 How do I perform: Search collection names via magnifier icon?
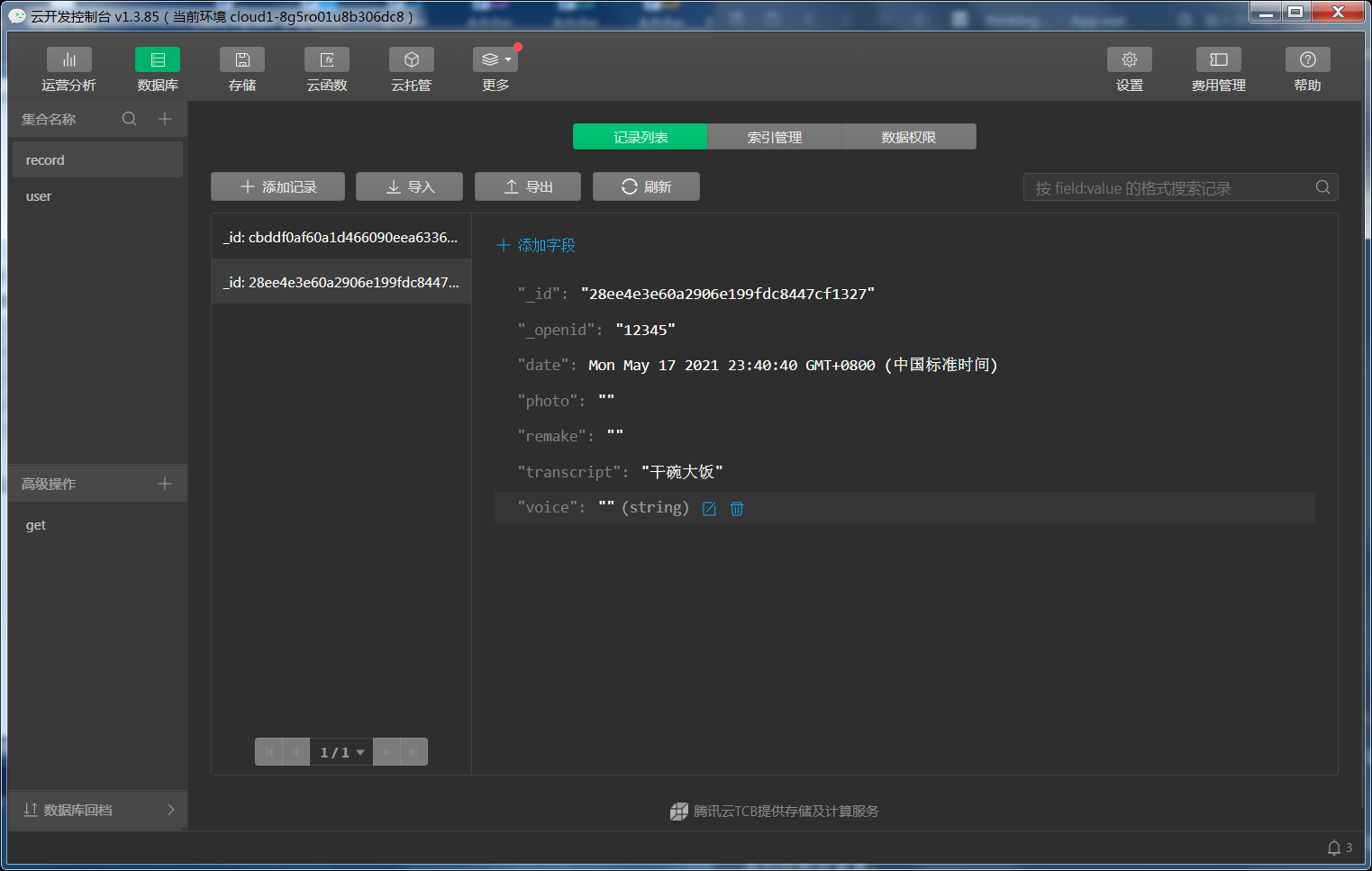point(130,119)
